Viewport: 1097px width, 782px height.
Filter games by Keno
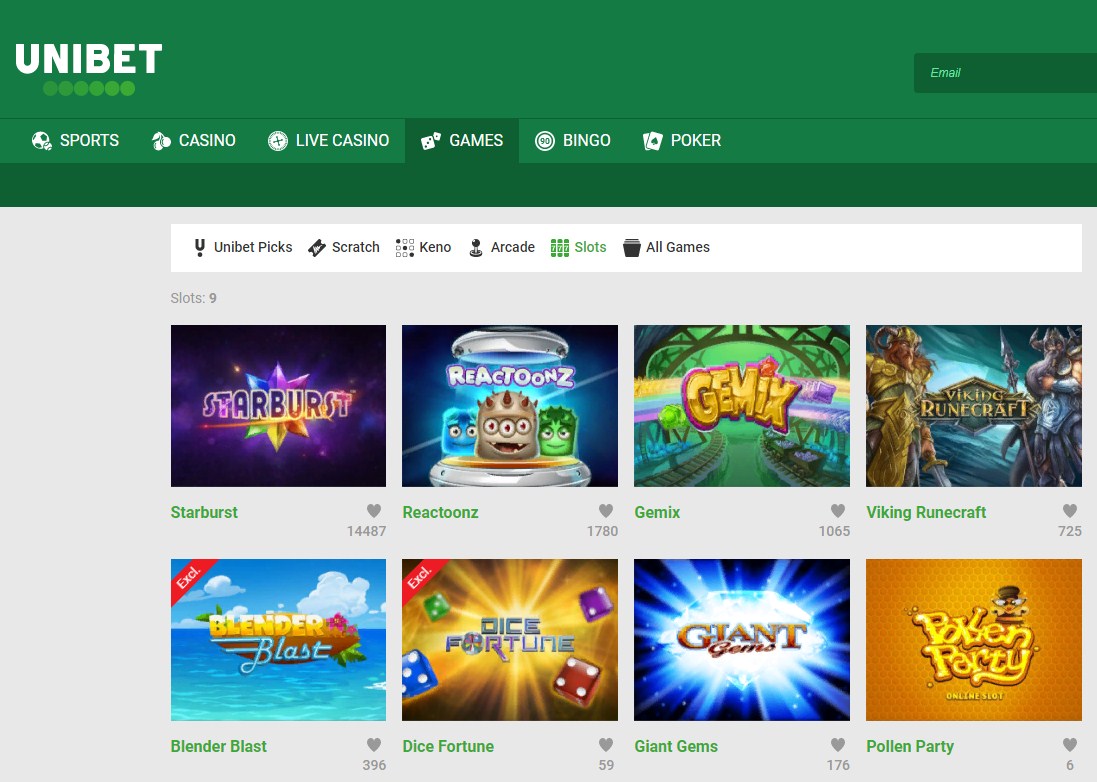[435, 247]
